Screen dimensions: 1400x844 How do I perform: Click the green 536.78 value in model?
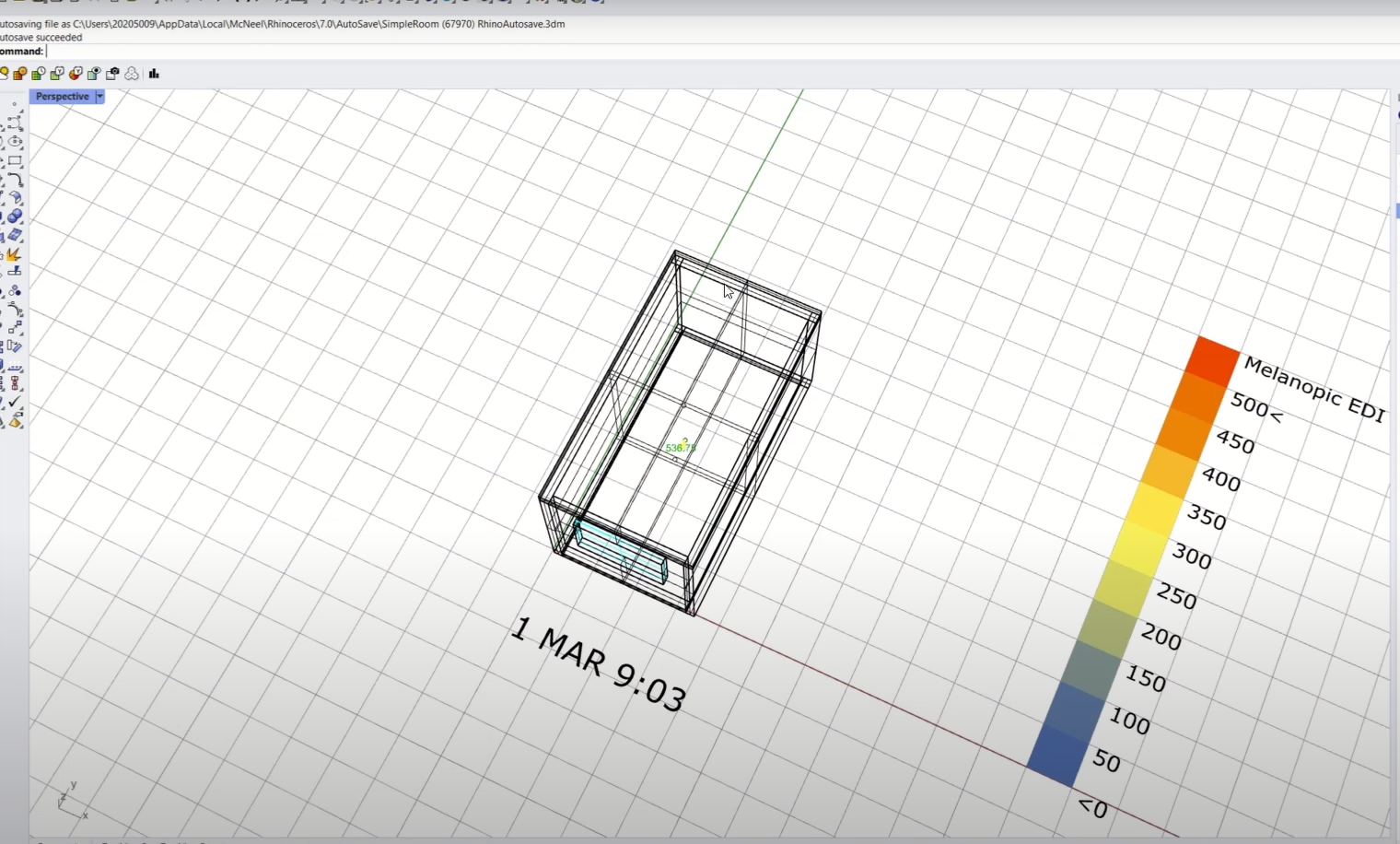[681, 448]
